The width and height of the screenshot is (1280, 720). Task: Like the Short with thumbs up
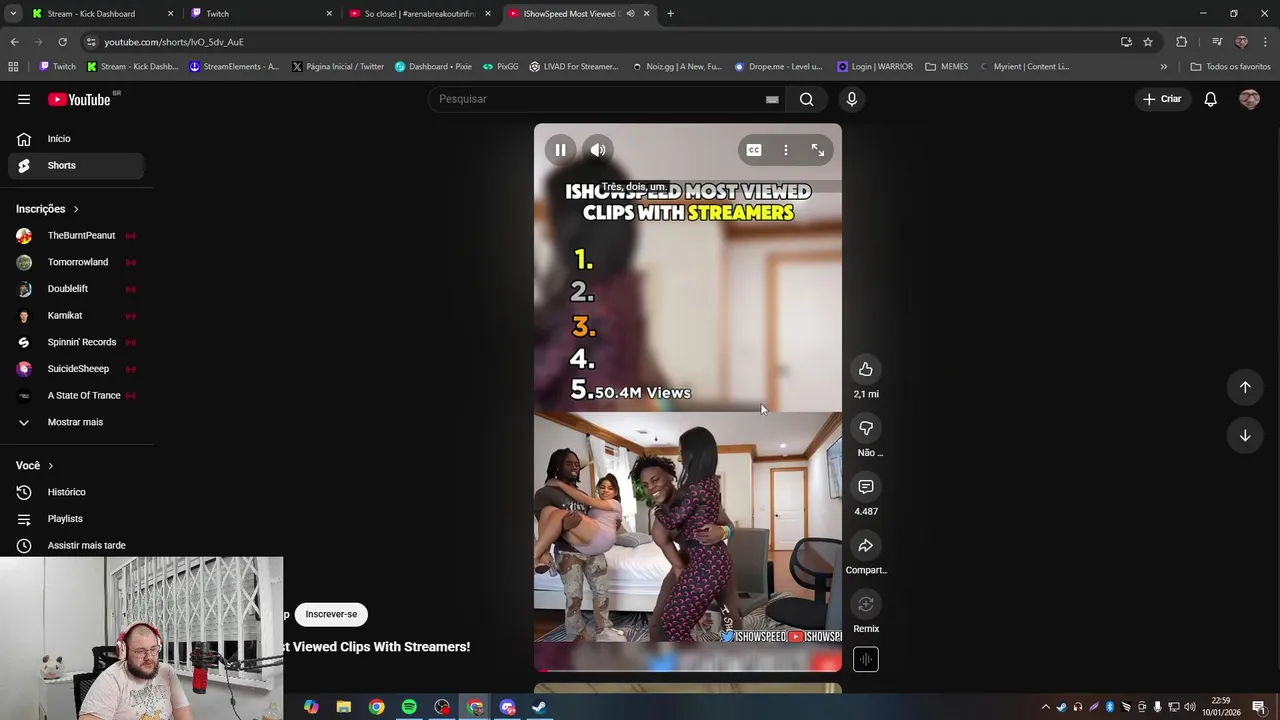866,370
